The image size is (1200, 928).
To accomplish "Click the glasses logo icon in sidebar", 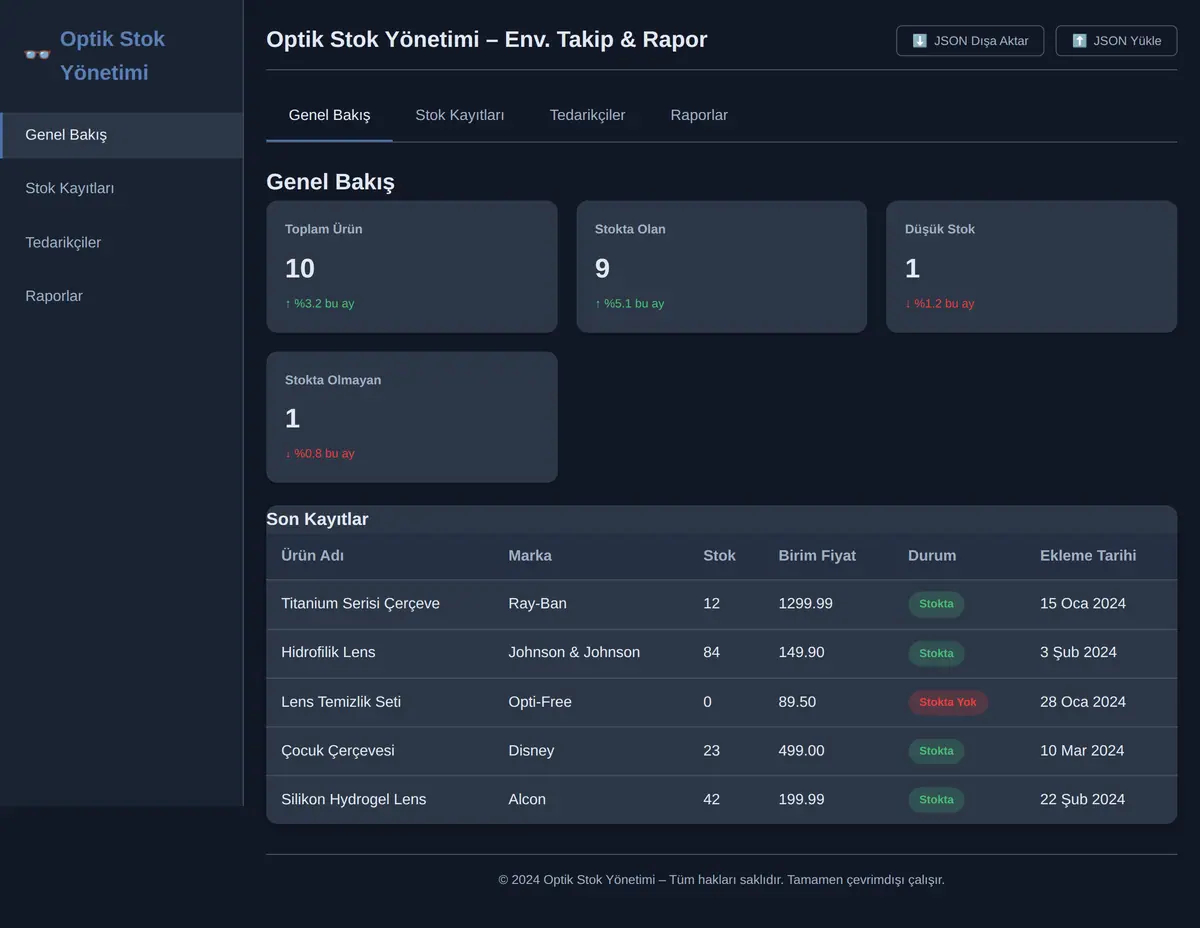I will [x=37, y=55].
